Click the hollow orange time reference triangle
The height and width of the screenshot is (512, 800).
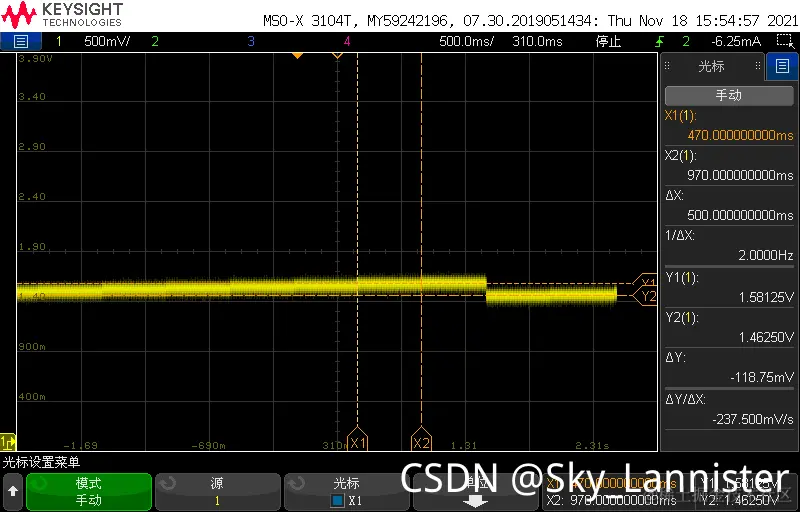point(337,56)
